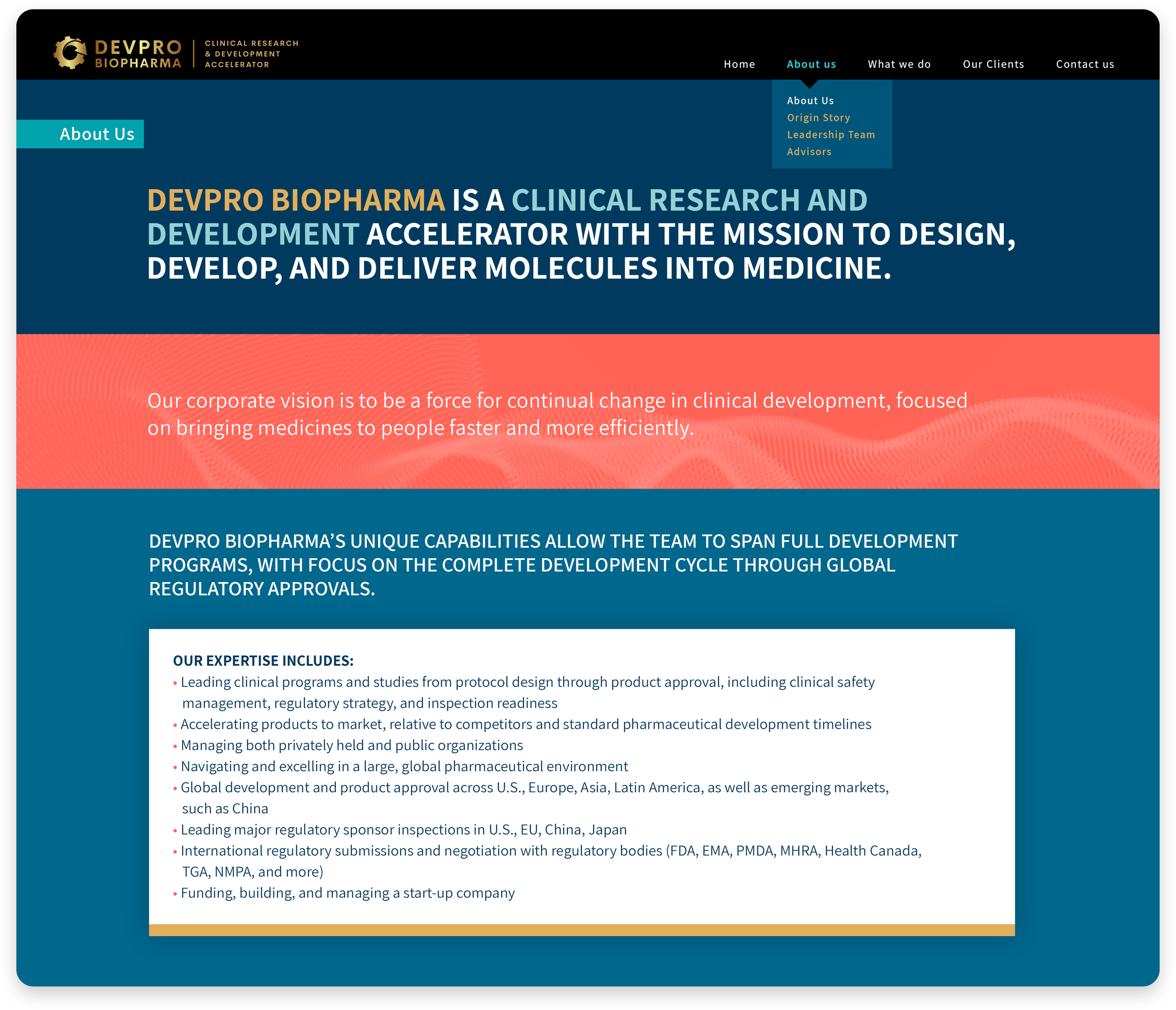Click the DevPro Biopharma gear logo icon
This screenshot has height=1010, width=1176.
tap(70, 53)
